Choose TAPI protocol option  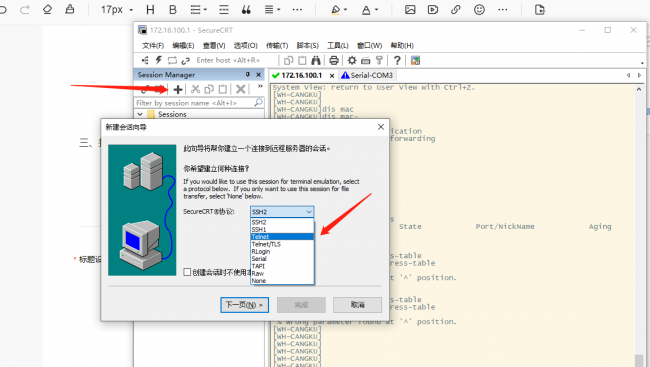coord(282,266)
